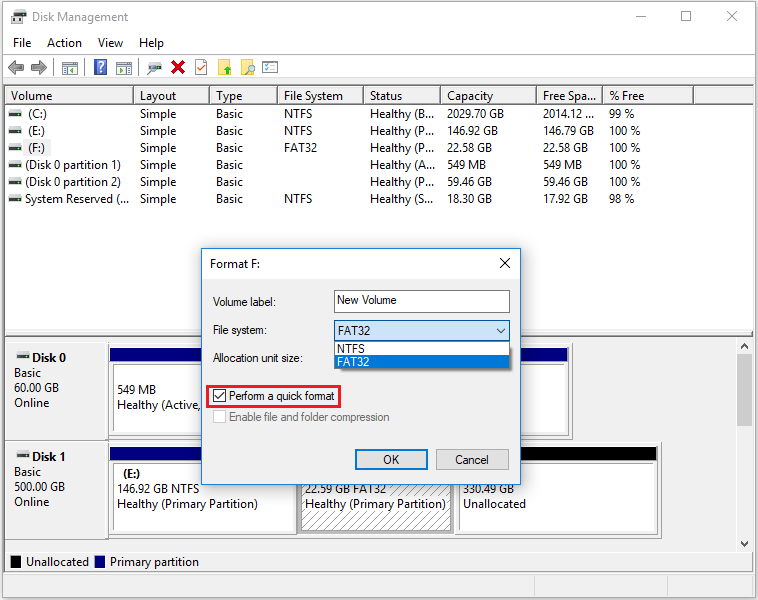Click the Disk Management title bar icon
758x600 pixels.
click(18, 17)
